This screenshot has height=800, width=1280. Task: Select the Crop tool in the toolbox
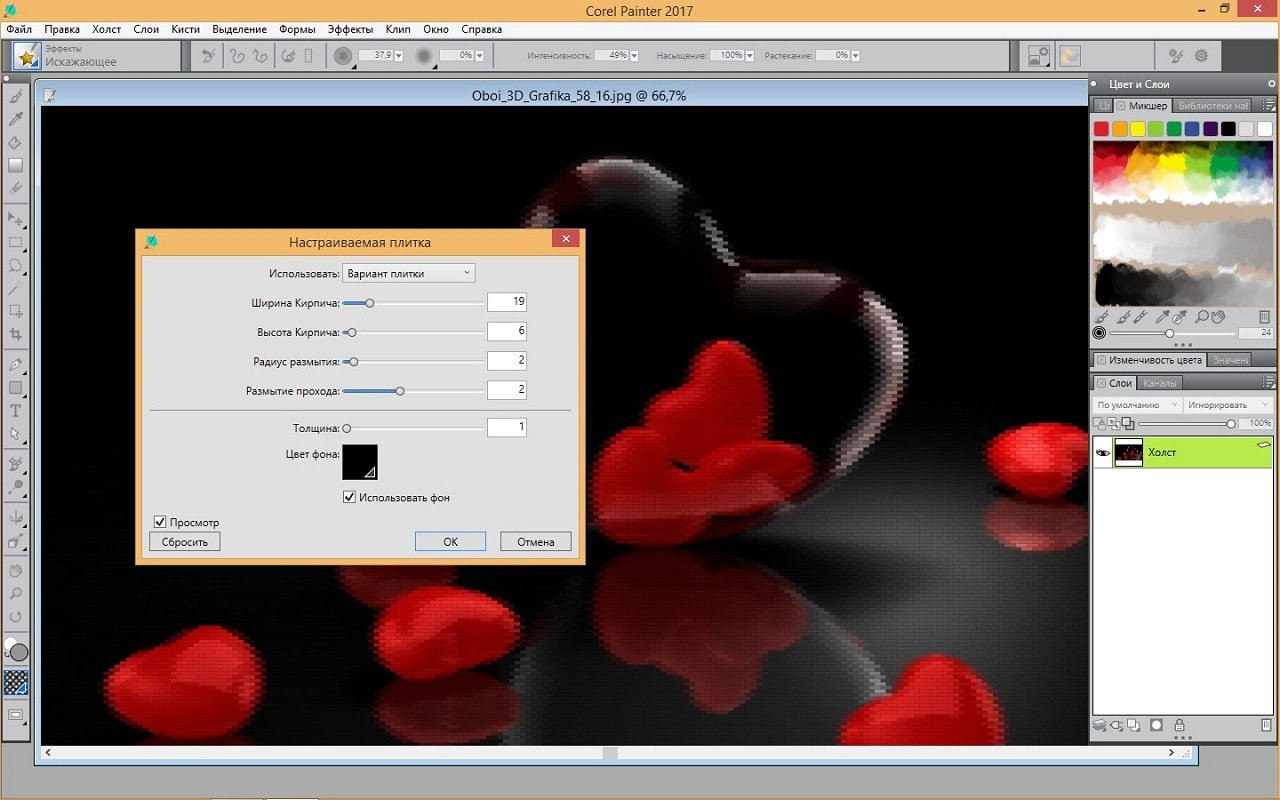[16, 335]
